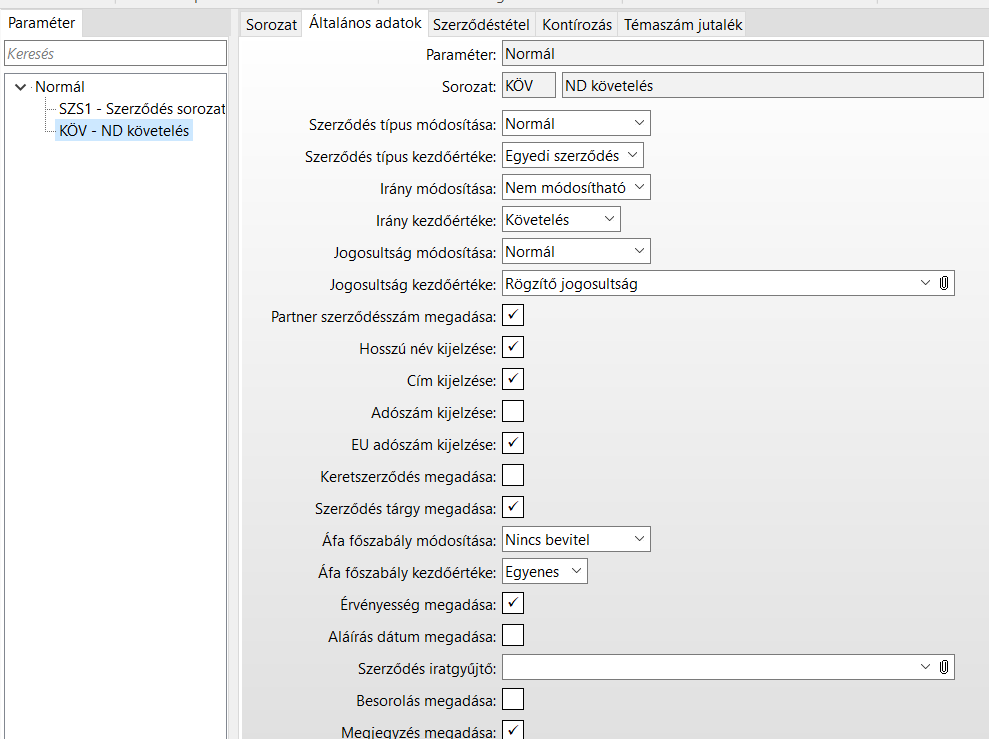
Task: Open Szerződés típus módosítása dropdown
Action: tap(576, 124)
